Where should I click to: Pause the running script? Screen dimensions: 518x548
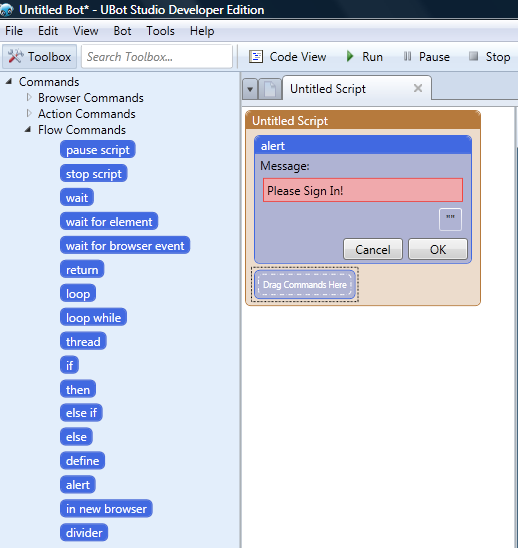click(426, 57)
